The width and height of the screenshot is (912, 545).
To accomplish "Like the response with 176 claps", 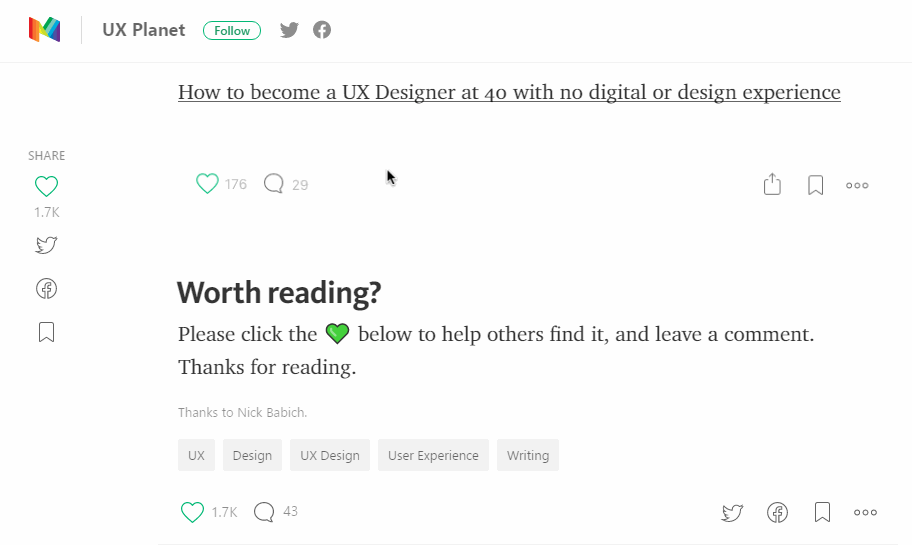I will (207, 184).
